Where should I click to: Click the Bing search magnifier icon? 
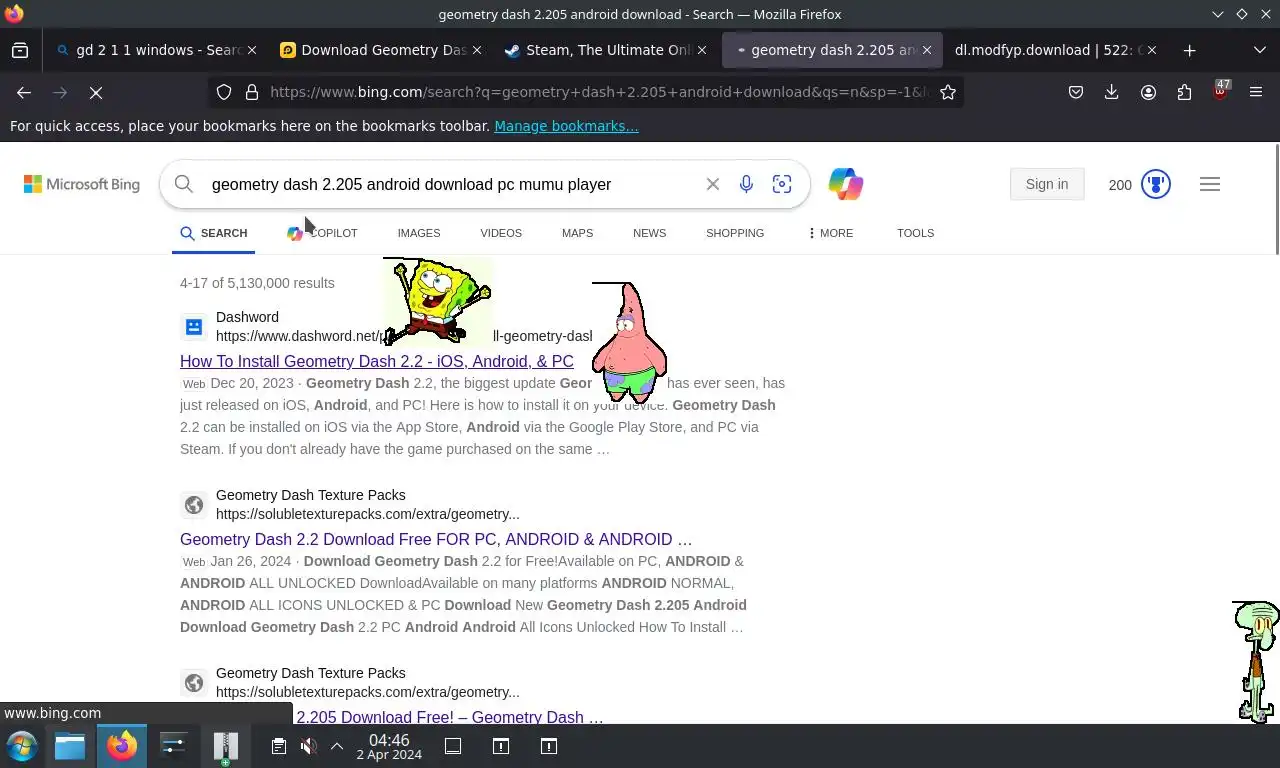coord(184,184)
